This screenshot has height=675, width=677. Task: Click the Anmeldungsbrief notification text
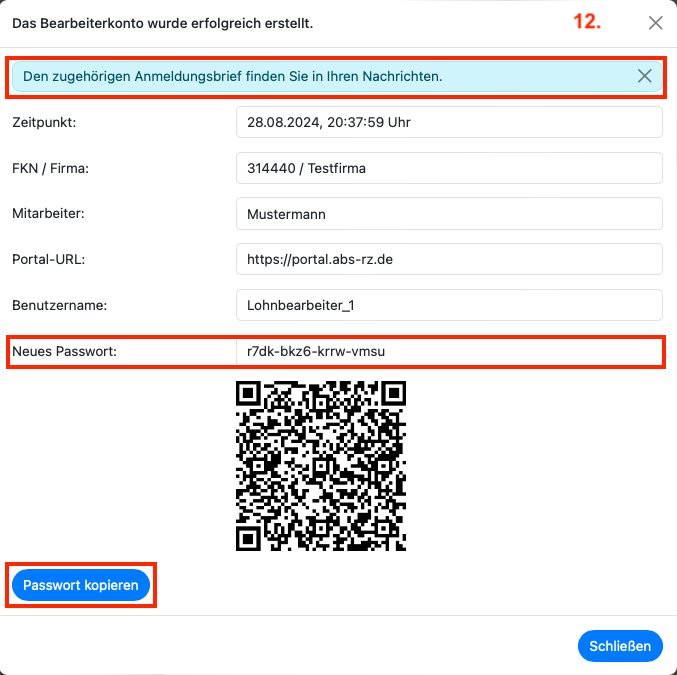[x=232, y=76]
